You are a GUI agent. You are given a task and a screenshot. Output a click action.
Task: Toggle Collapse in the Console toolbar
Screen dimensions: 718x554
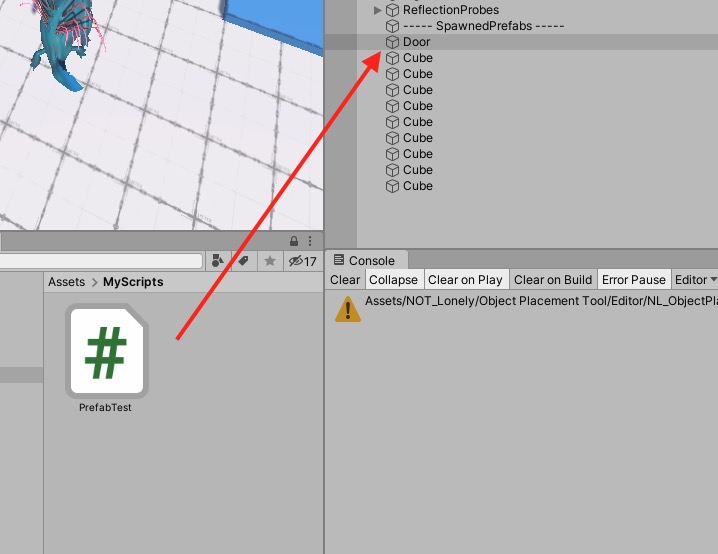tap(393, 280)
